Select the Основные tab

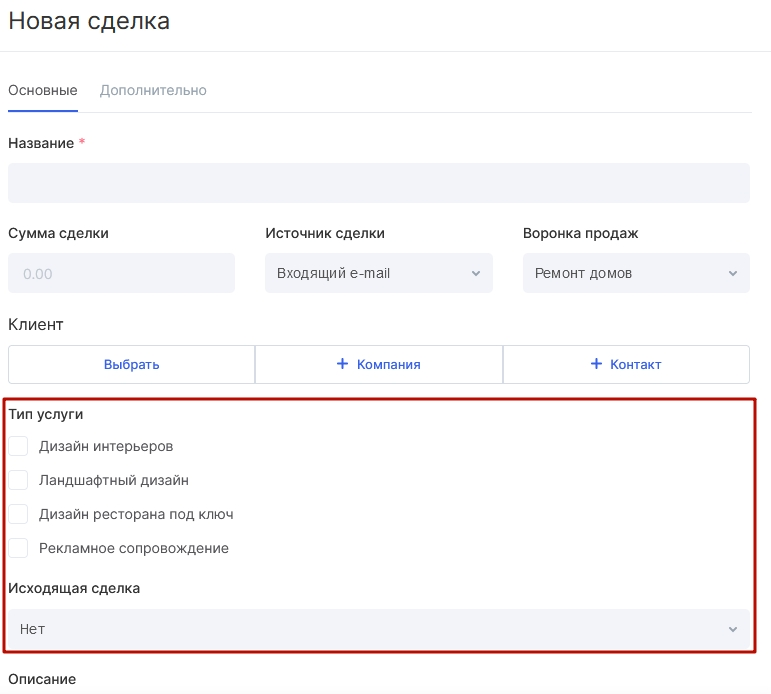[43, 91]
